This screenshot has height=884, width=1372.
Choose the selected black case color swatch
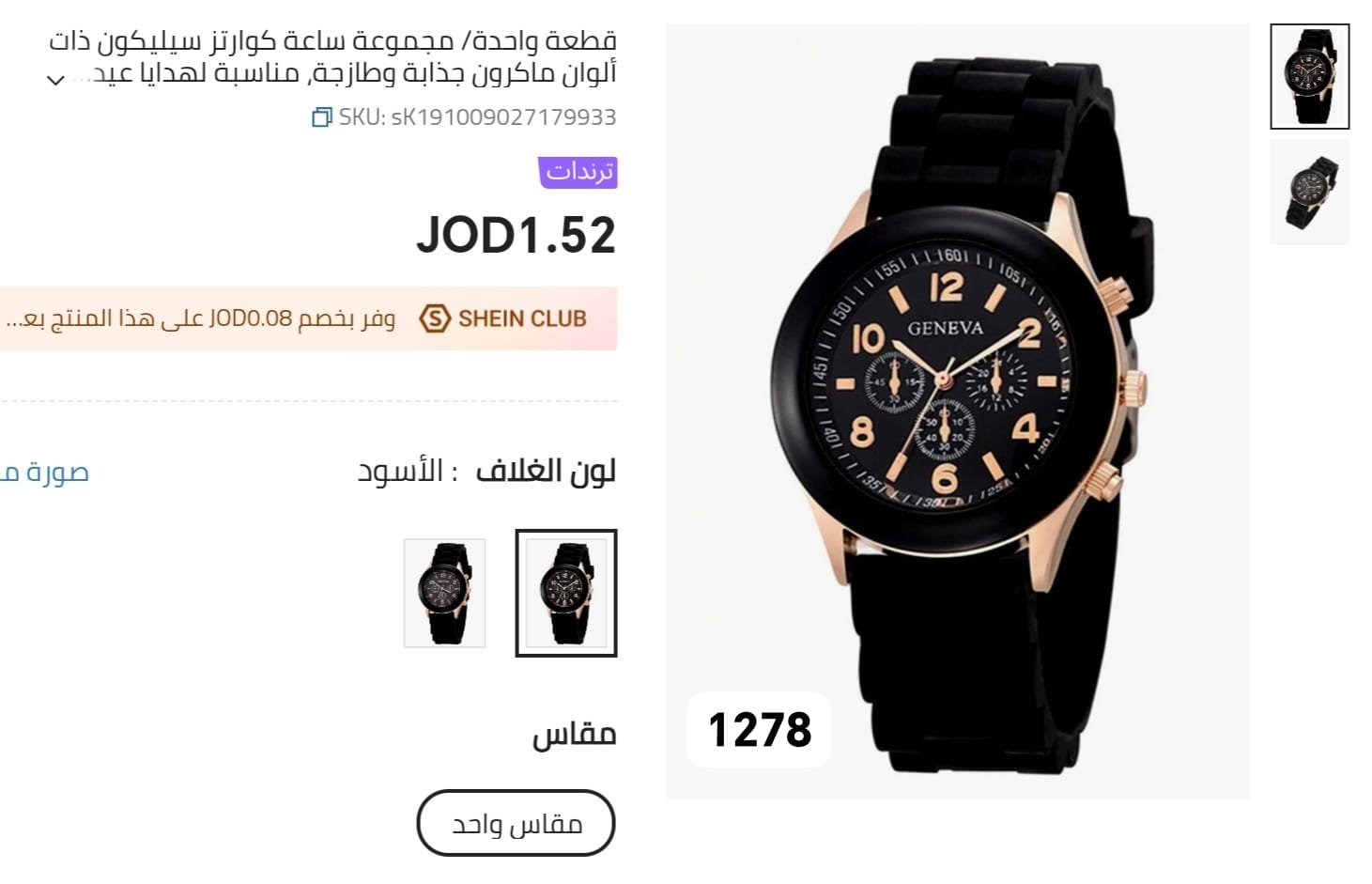tap(566, 593)
